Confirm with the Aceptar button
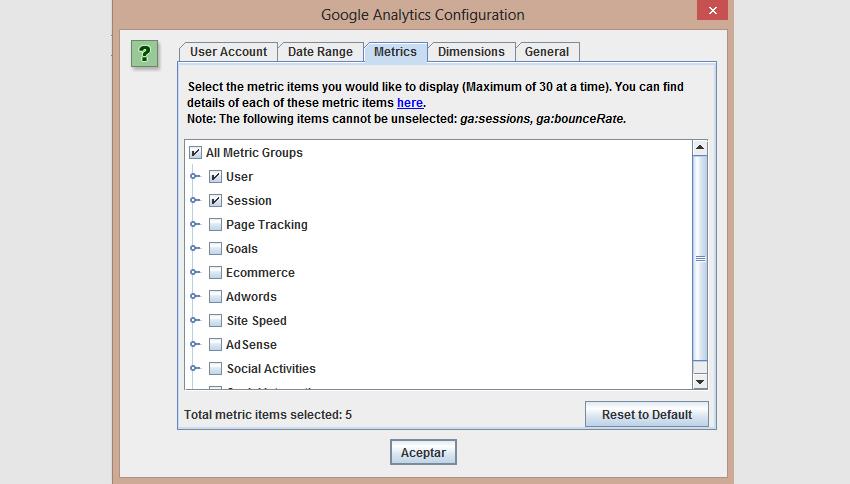This screenshot has width=850, height=484. coord(423,453)
